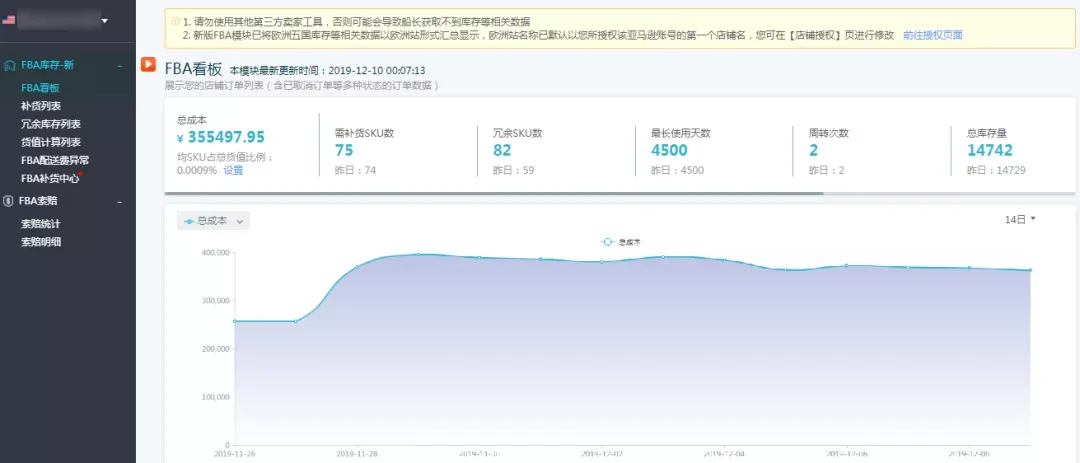This screenshot has height=463, width=1080.
Task: Click the 需补货SKU数 value 75
Action: [344, 150]
